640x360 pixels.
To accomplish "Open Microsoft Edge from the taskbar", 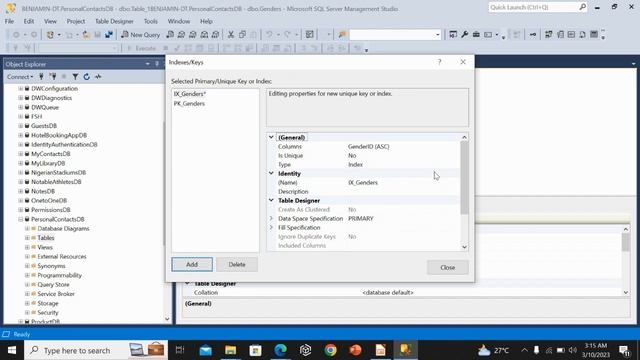I will point(280,350).
